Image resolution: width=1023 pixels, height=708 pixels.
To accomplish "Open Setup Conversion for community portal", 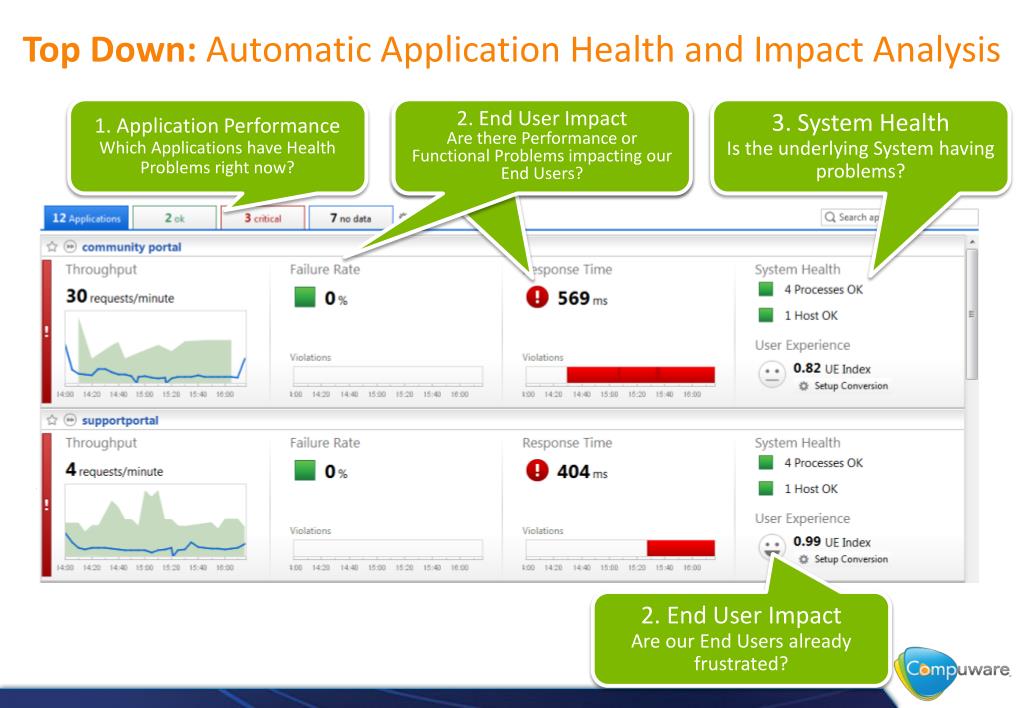I will pos(851,386).
